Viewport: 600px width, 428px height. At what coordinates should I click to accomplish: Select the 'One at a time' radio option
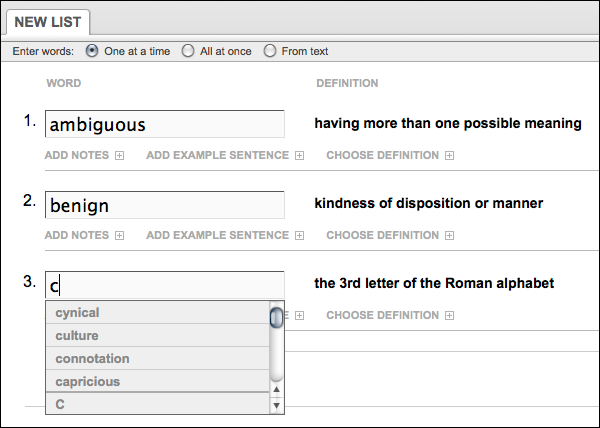tap(93, 51)
